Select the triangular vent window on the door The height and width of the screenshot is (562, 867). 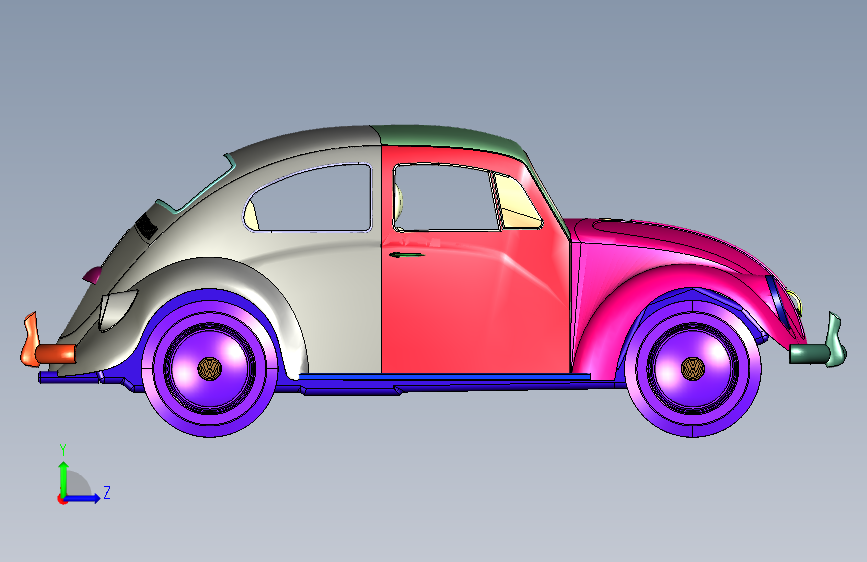point(517,203)
